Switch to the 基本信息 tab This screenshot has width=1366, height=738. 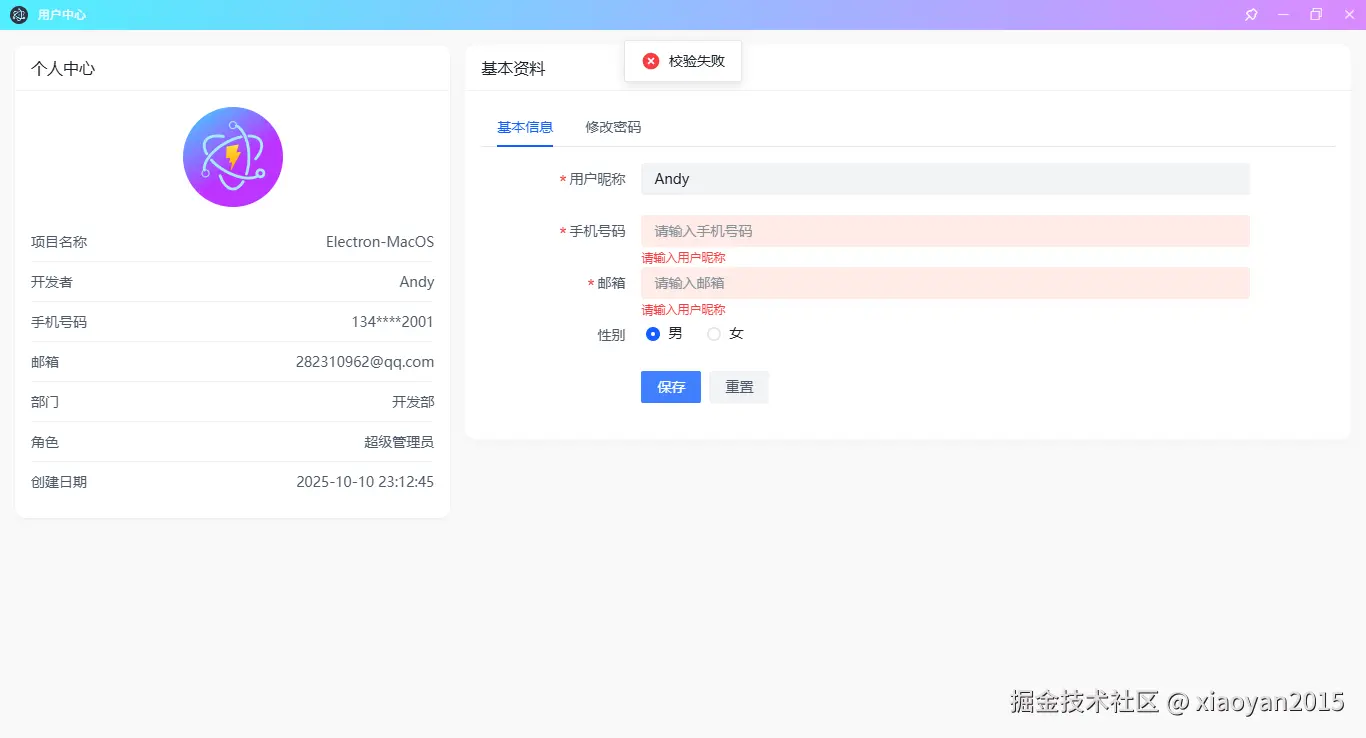point(525,127)
